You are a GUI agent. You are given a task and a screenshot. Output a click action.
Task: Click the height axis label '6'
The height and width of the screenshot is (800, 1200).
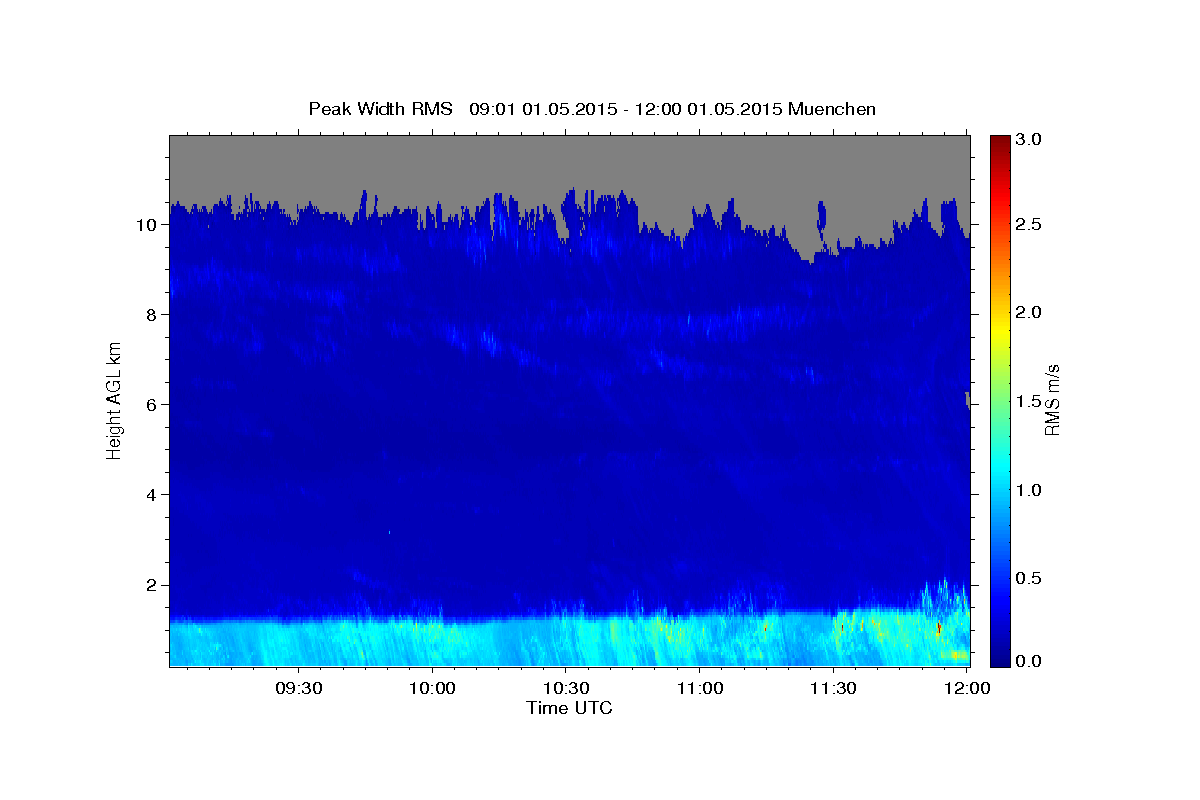click(153, 404)
